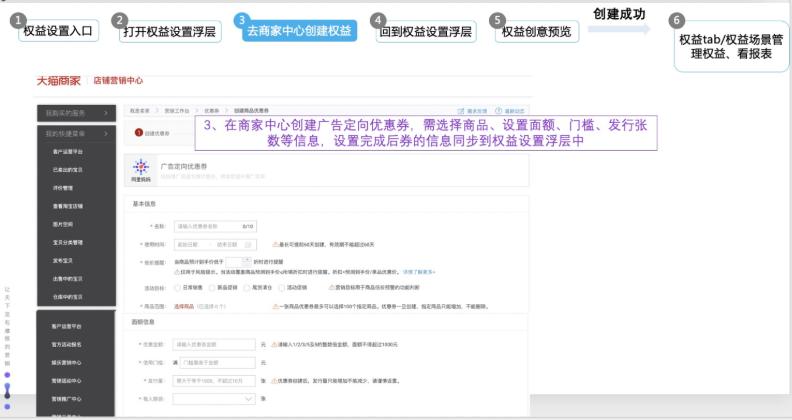Image resolution: width=792 pixels, height=420 pixels.
Task: Click the 结束日期 end date field
Action: (227, 244)
